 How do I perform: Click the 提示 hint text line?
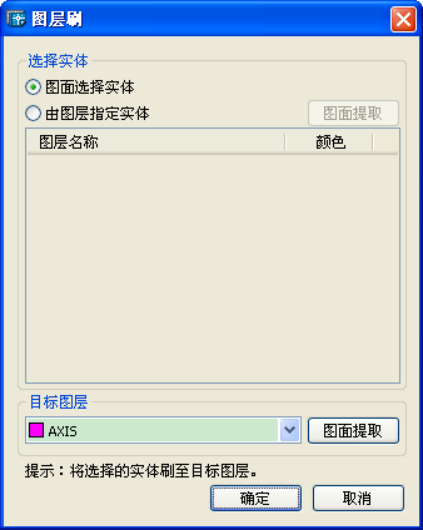click(141, 471)
